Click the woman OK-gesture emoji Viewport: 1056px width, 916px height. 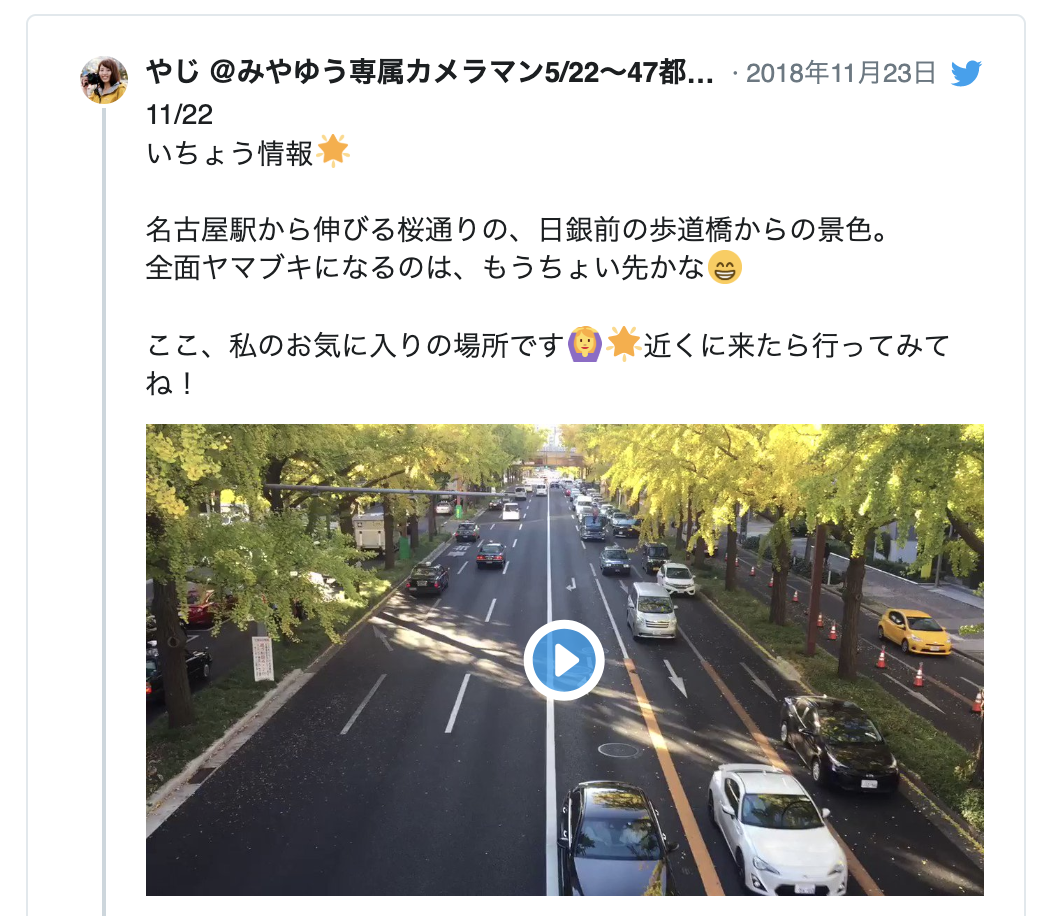585,345
